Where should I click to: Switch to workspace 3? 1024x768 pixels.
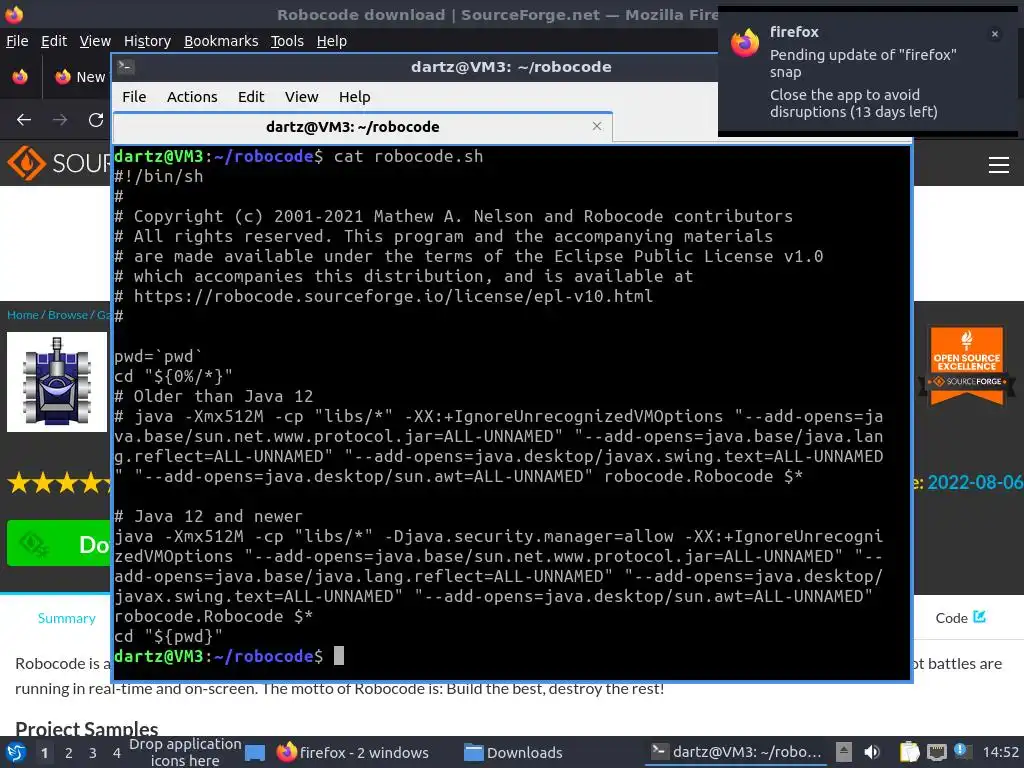tap(93, 753)
